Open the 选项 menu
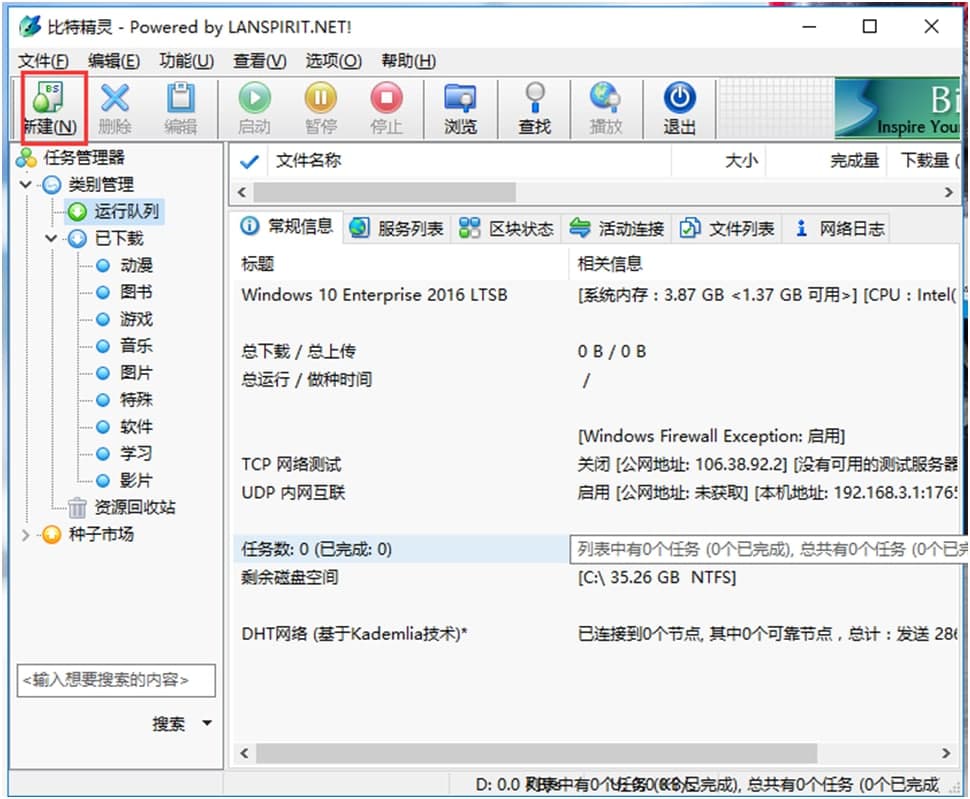The image size is (970, 799). tap(331, 61)
